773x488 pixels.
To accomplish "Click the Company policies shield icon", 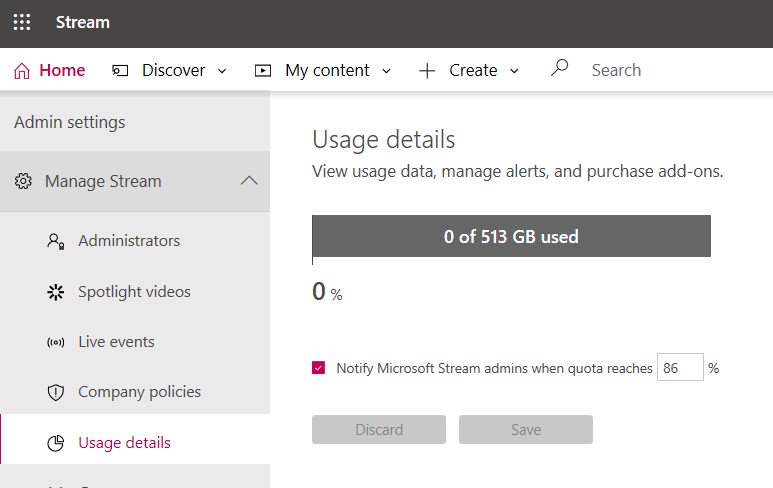I will 56,392.
